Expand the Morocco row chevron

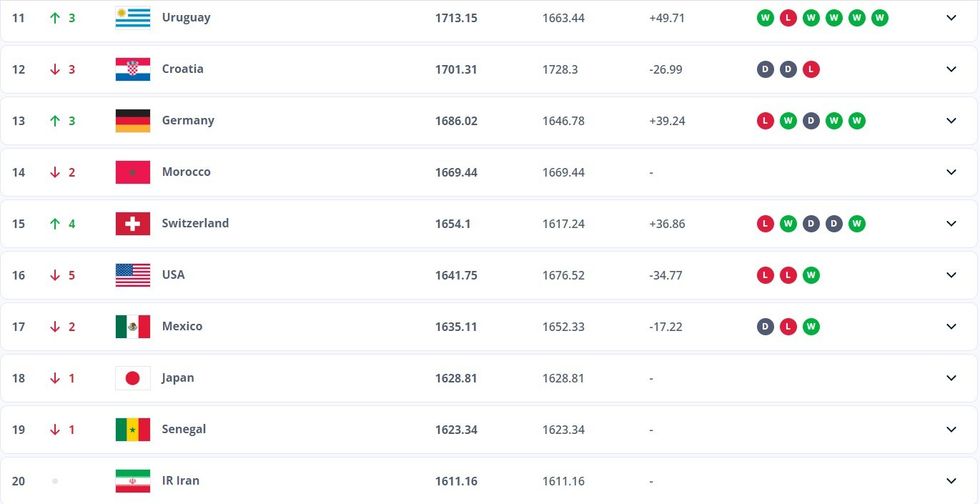951,172
